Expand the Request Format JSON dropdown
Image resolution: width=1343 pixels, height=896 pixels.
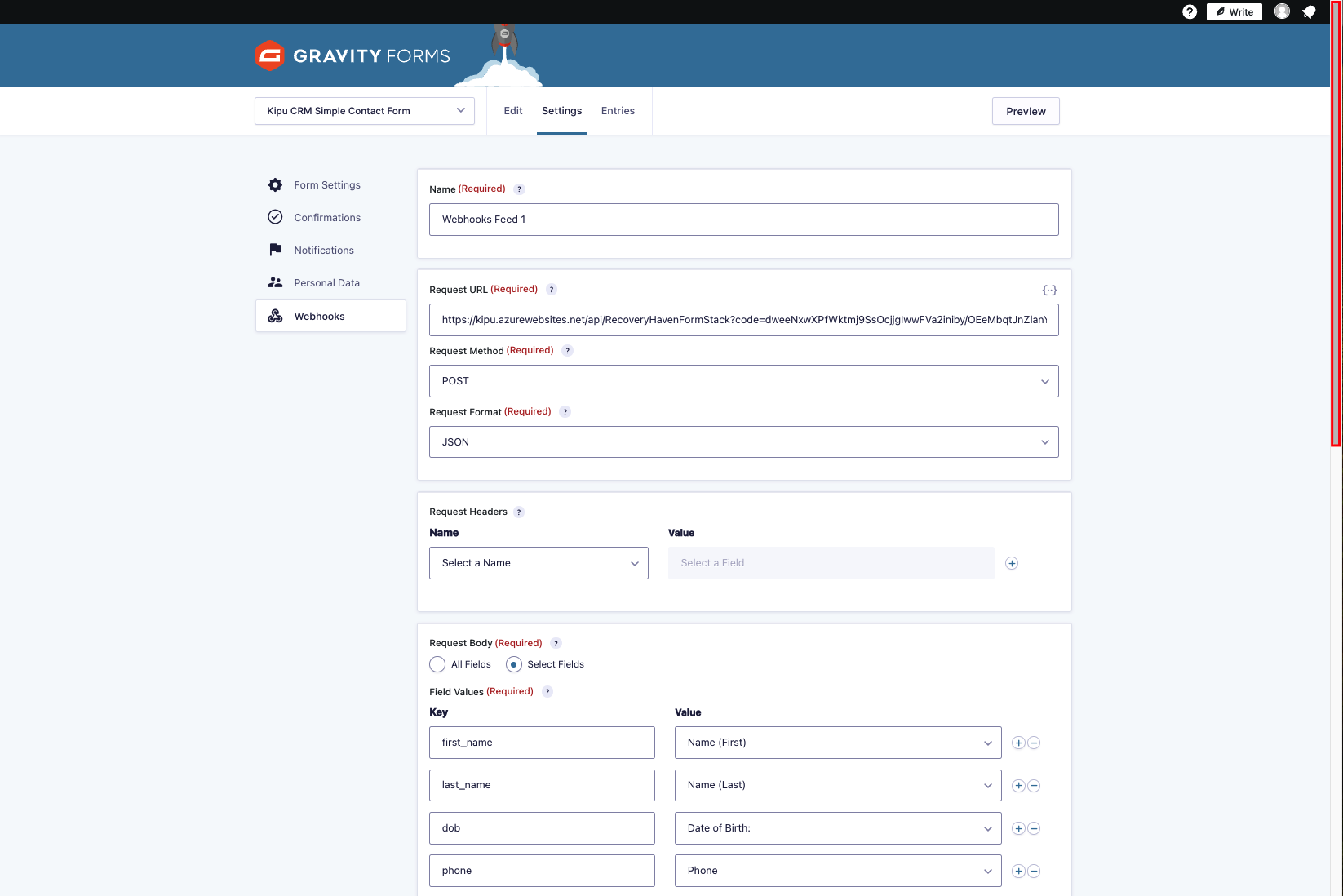point(743,442)
